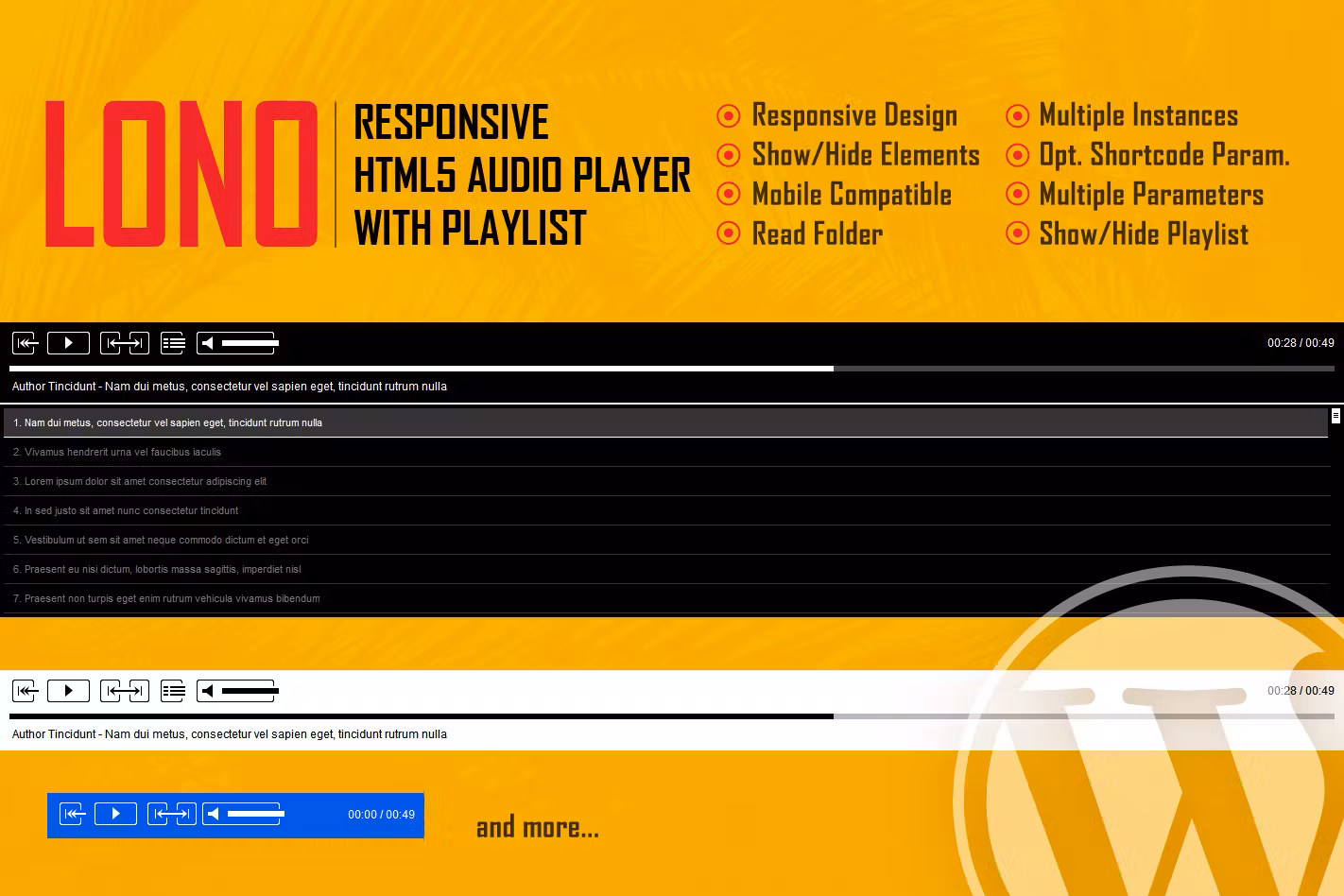Click previous track icon in white player
The height and width of the screenshot is (896, 1344).
pos(25,691)
